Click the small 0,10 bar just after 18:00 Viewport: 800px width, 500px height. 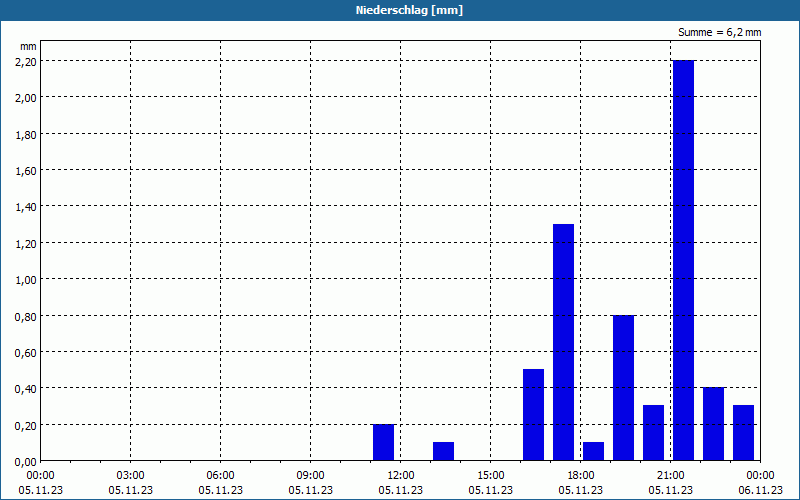pyautogui.click(x=593, y=451)
